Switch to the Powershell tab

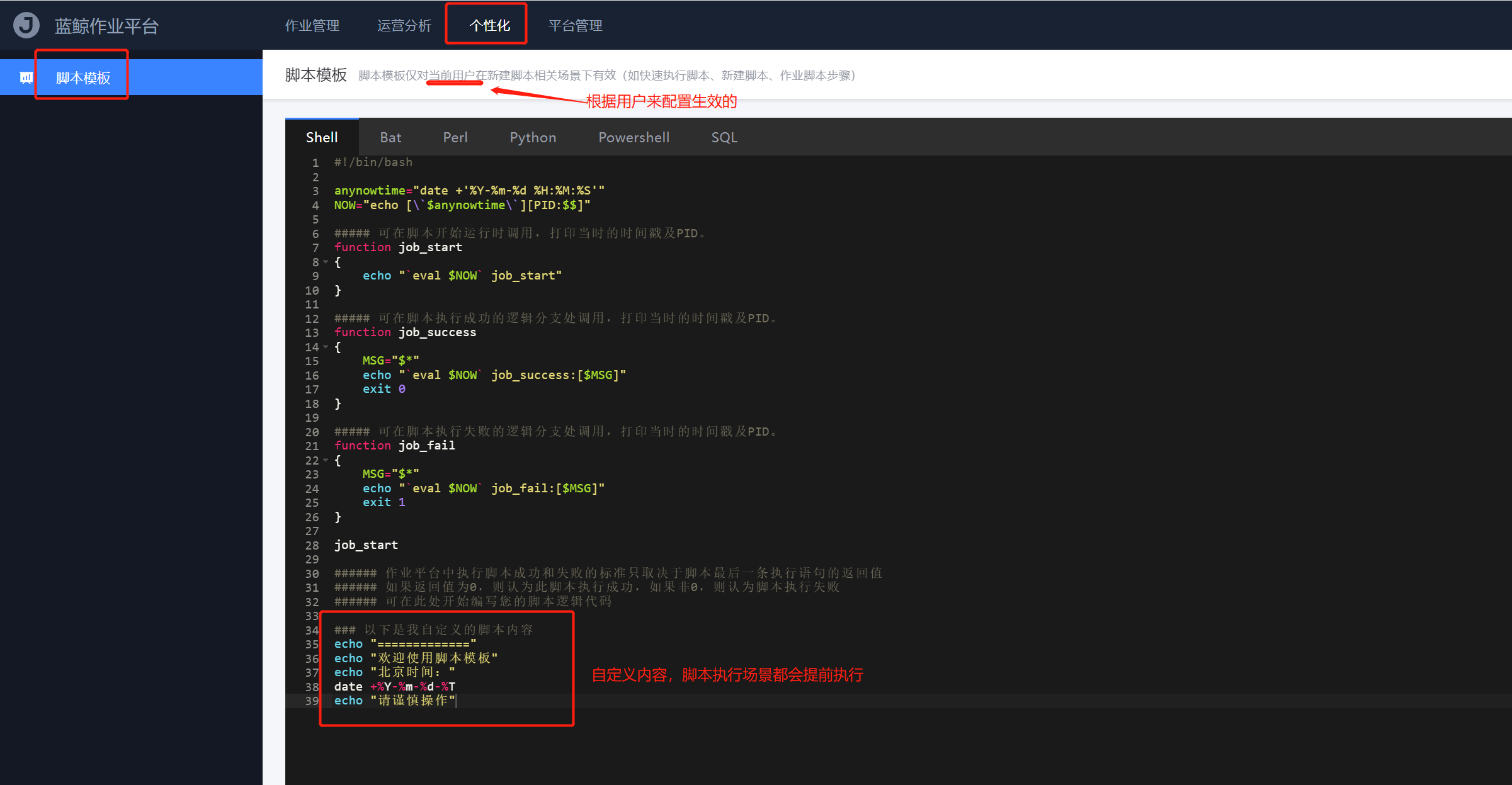(634, 137)
